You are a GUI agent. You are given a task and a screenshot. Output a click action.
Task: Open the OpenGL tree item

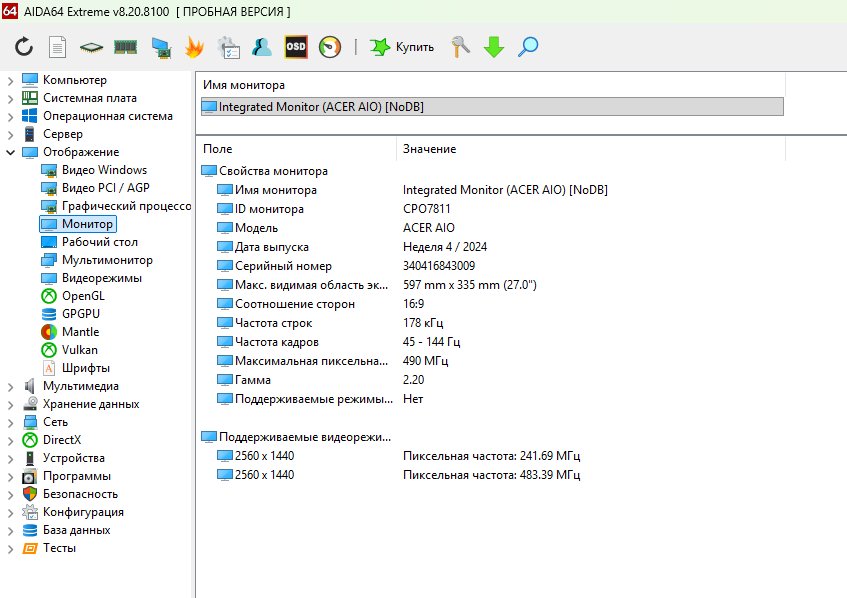(x=73, y=296)
